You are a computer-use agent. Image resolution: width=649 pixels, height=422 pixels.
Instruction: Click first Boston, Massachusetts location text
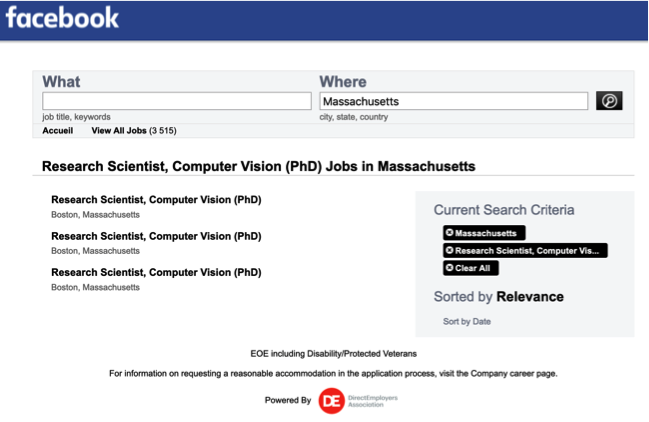coord(95,215)
